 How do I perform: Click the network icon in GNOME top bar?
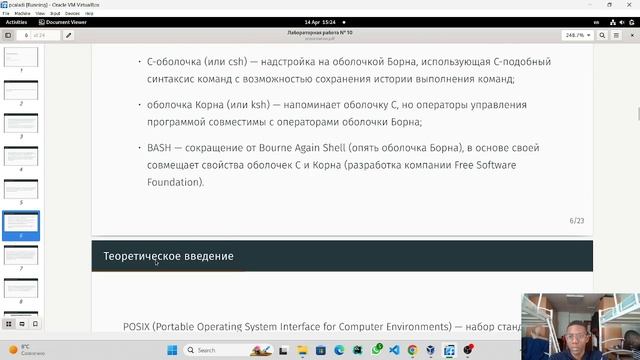click(613, 22)
